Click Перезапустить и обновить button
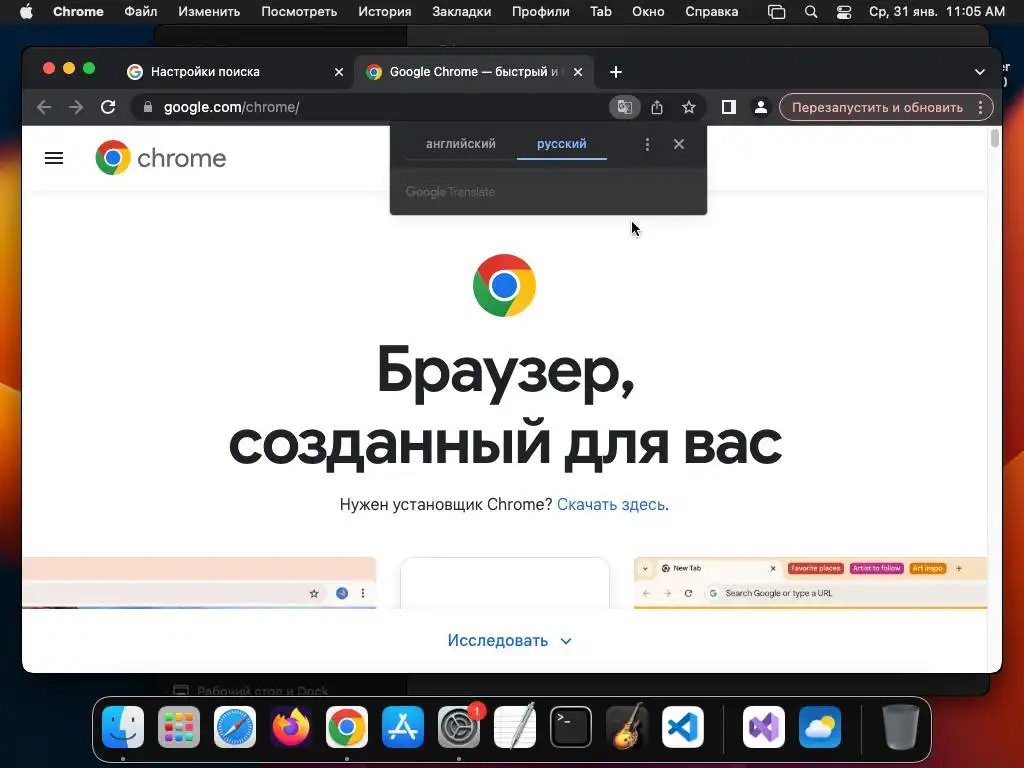The width and height of the screenshot is (1024, 768). coord(877,107)
